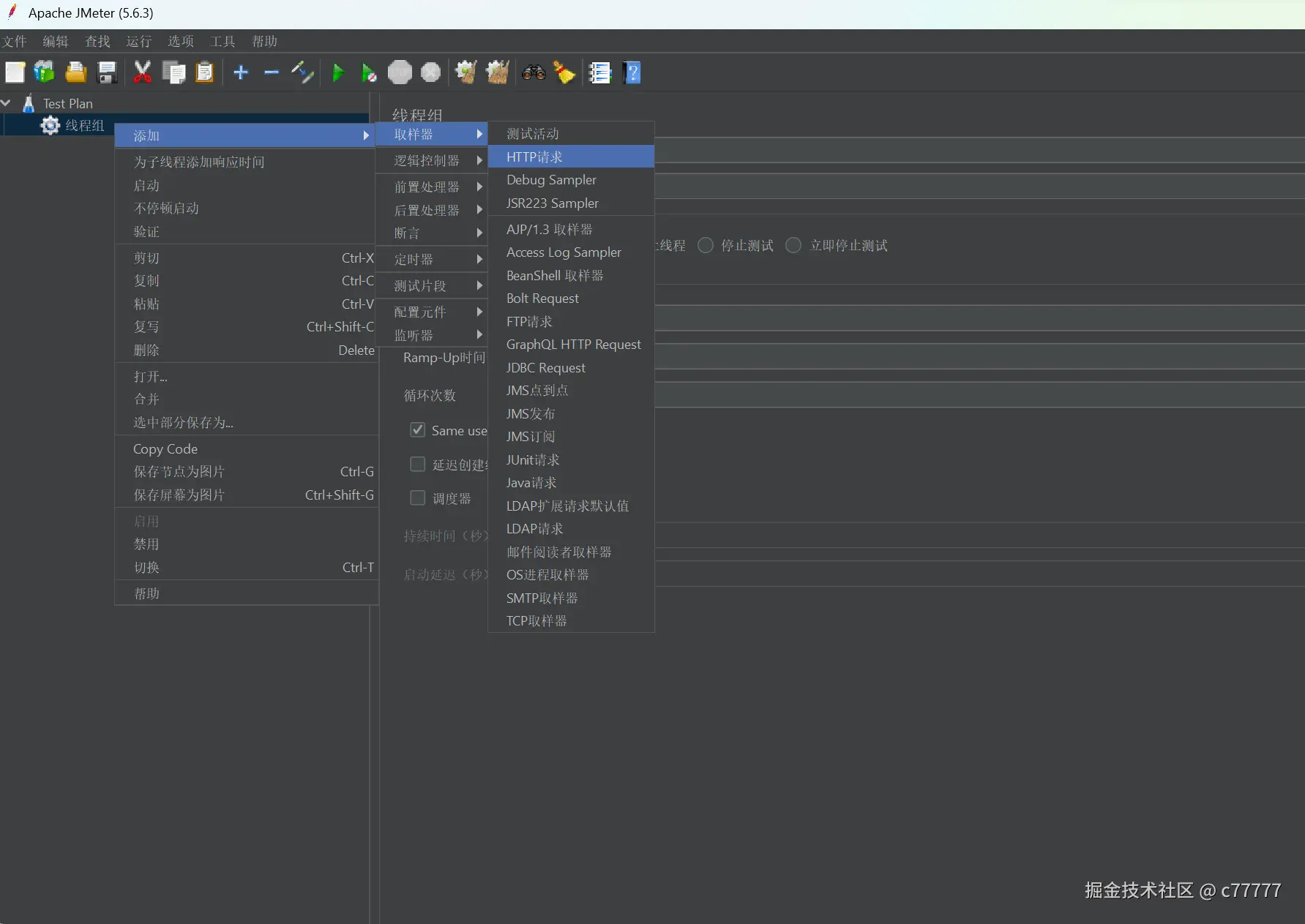Expand the 测试片段 submenu
Screen dimensions: 1305x924
[432, 285]
